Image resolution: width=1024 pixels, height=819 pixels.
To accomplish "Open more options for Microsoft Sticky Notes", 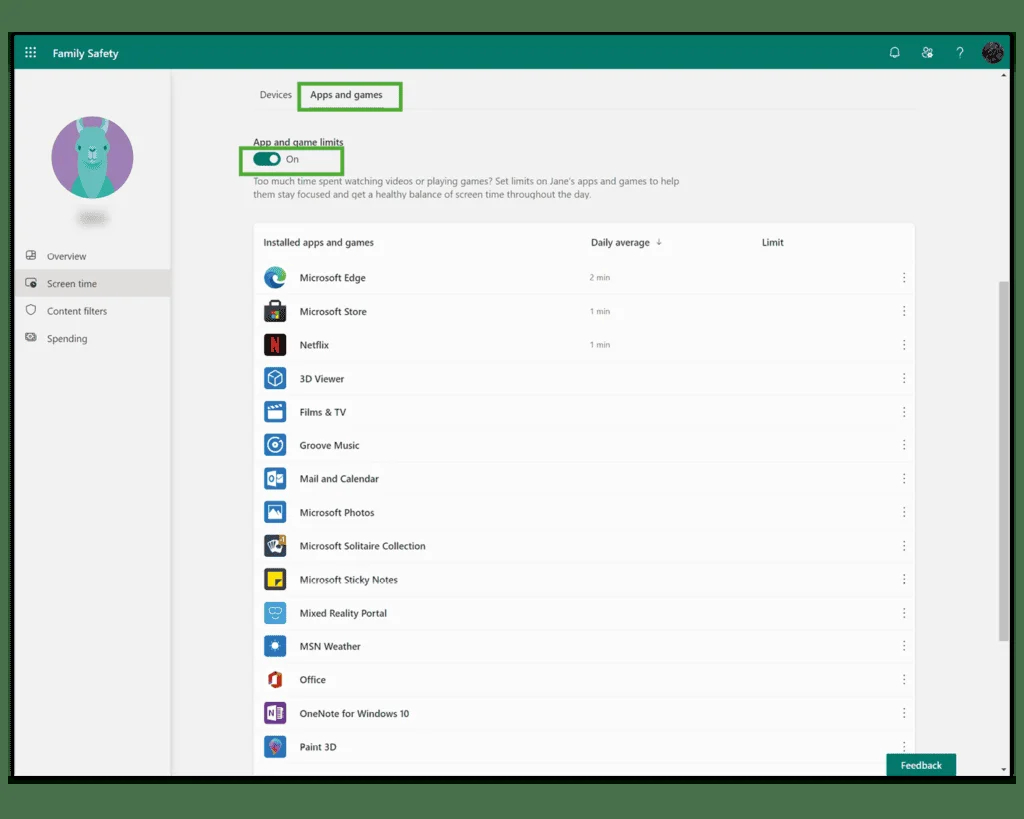I will (x=904, y=579).
